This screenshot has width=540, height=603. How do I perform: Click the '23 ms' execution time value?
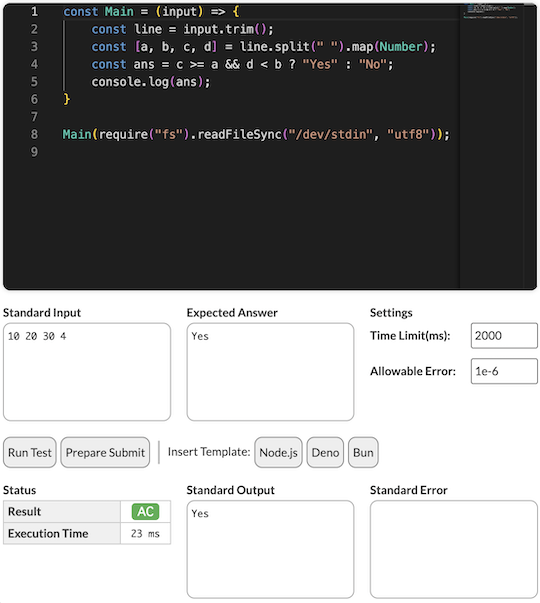pos(145,533)
